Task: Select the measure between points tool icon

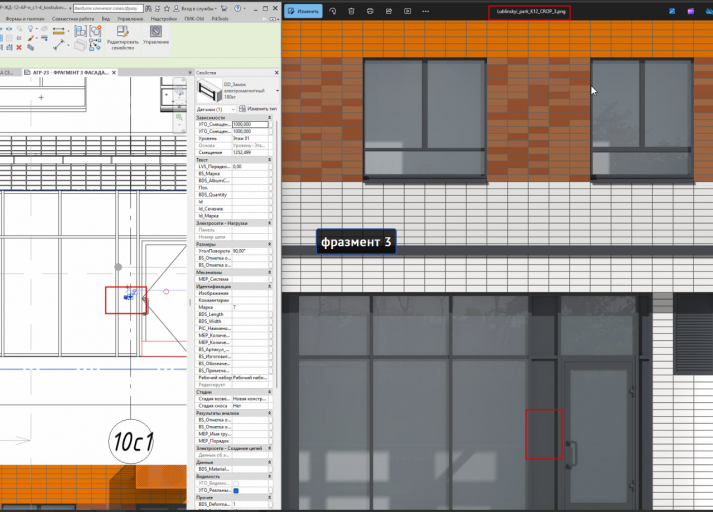Action: click(59, 45)
